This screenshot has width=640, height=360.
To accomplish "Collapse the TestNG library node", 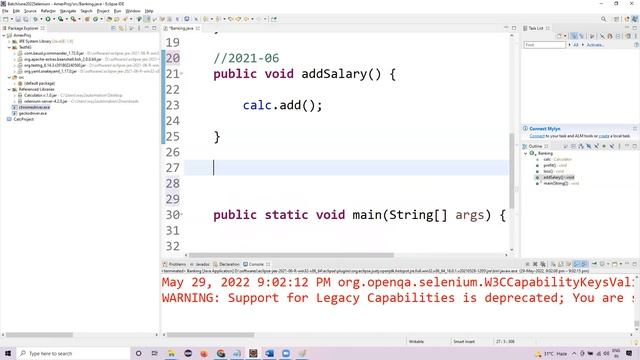I will [x=9, y=47].
